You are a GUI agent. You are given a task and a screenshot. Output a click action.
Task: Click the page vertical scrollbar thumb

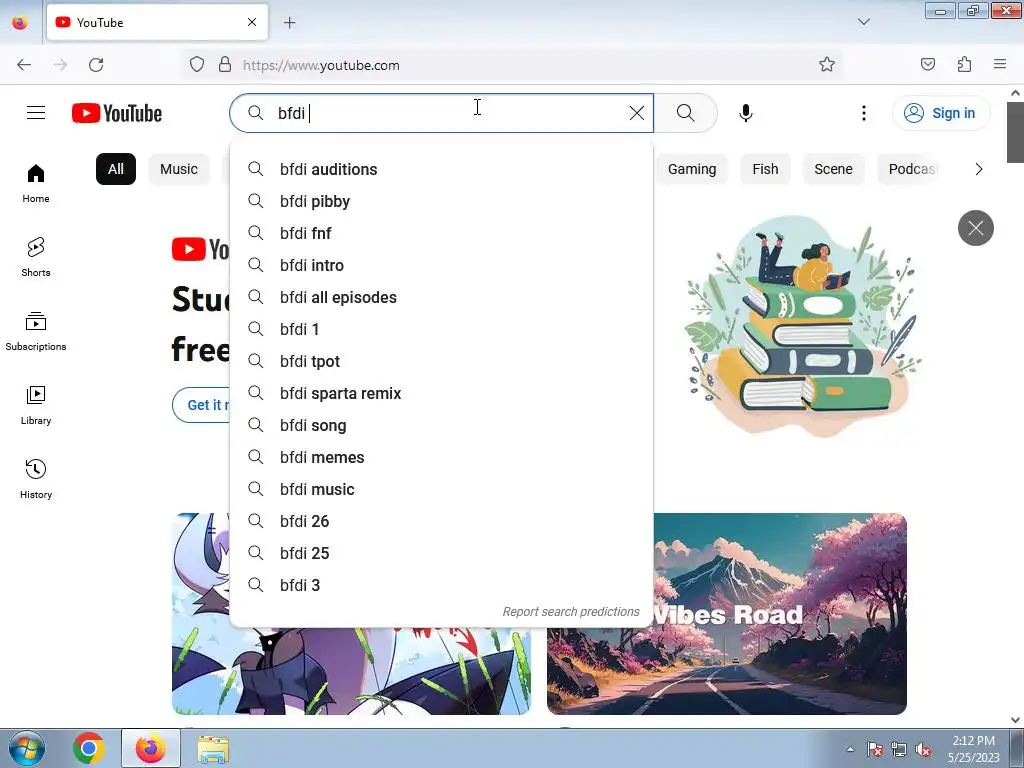[x=1015, y=132]
